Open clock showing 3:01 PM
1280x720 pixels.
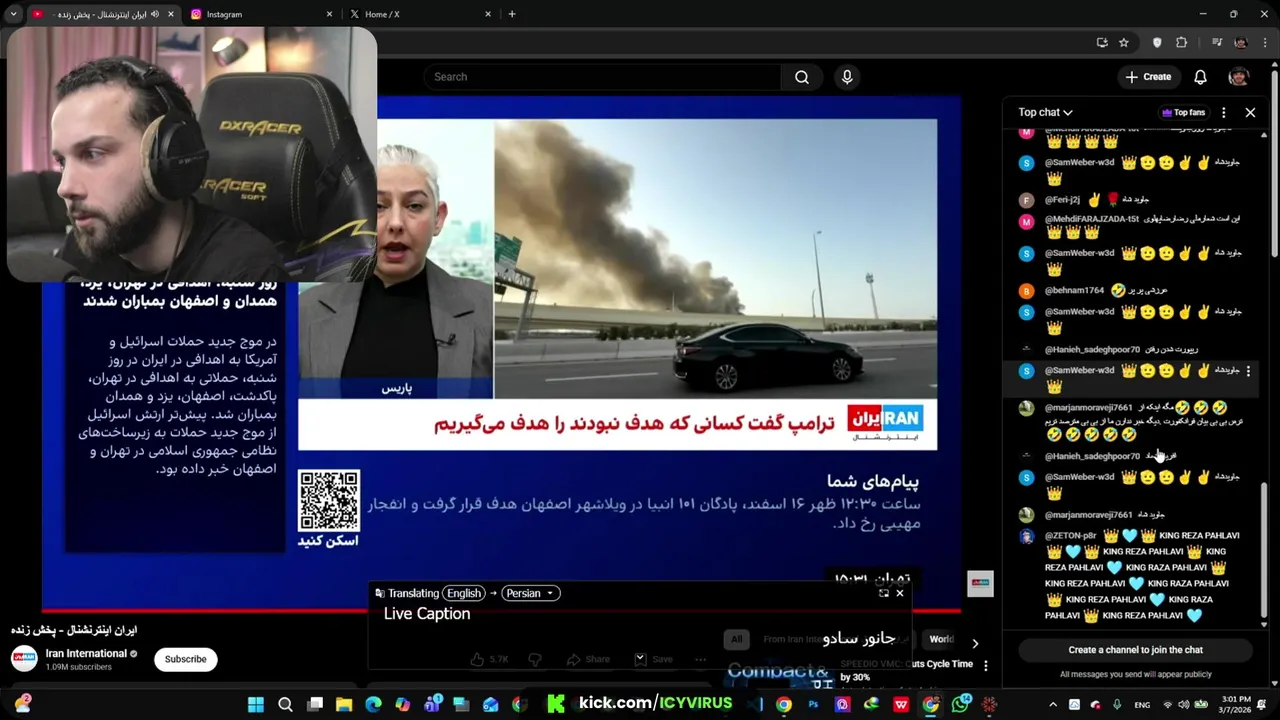tap(1236, 705)
